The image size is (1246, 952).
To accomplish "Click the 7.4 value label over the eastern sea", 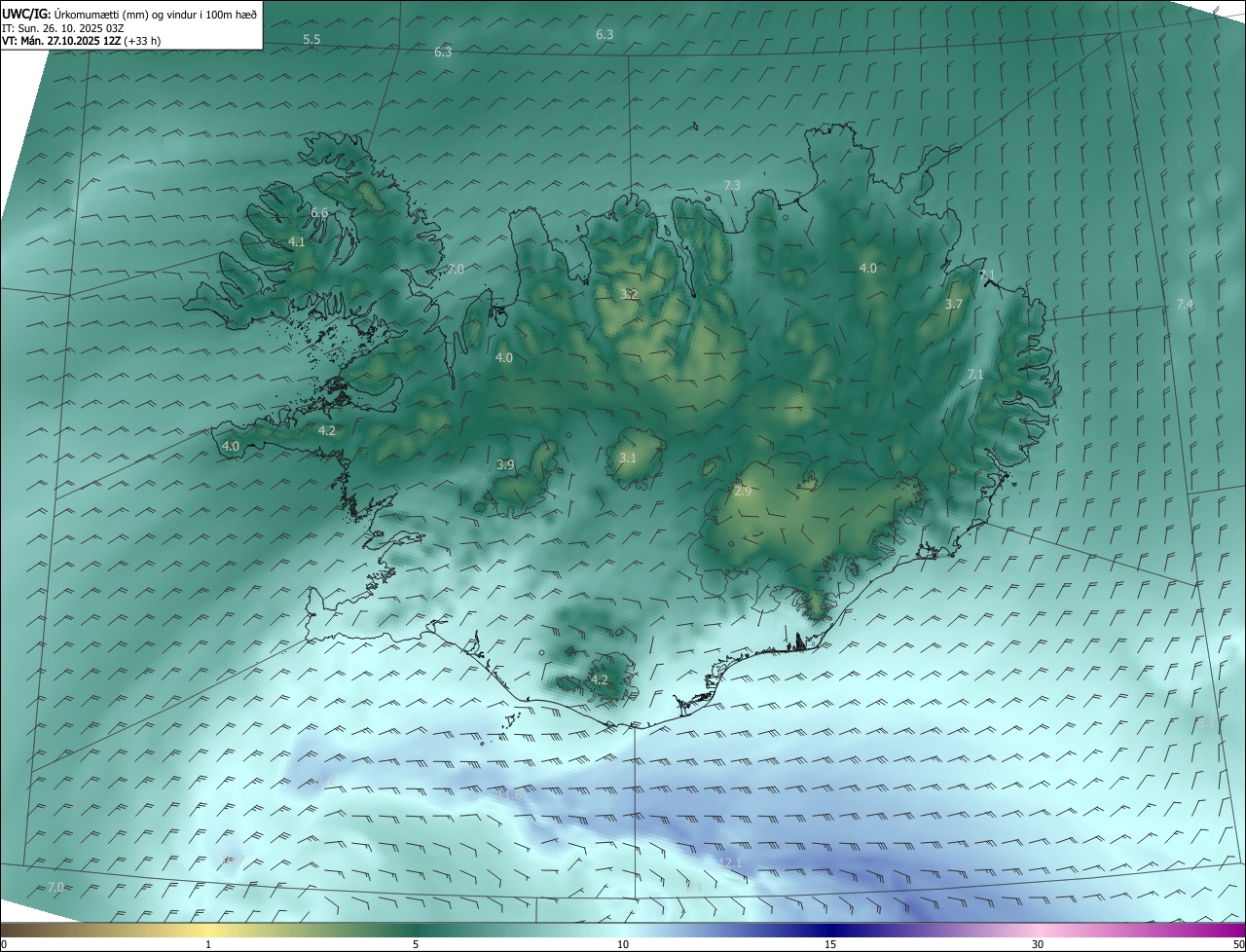I will point(1185,305).
